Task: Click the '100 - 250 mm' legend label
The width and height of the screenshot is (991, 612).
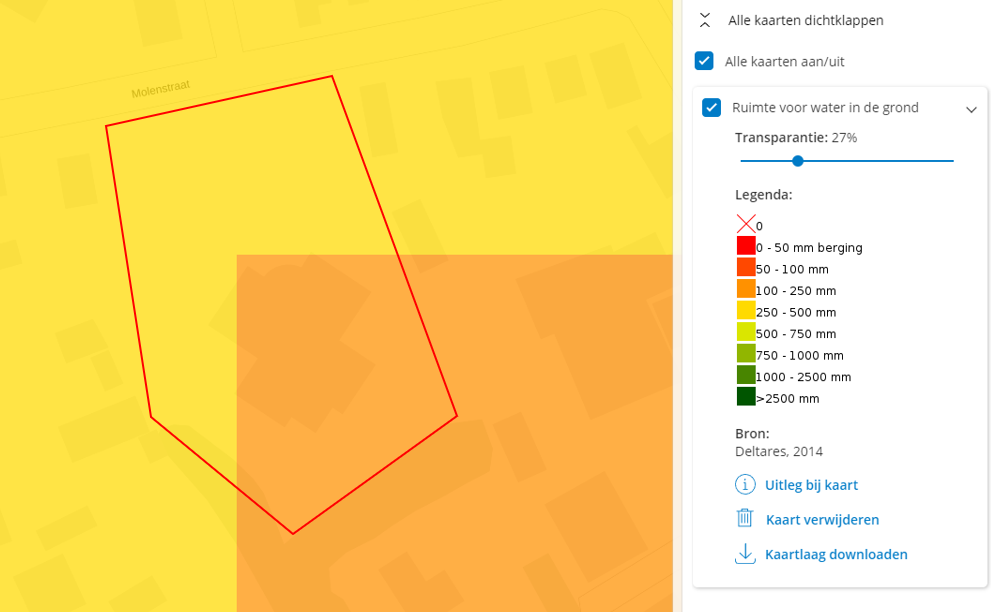Action: (796, 291)
